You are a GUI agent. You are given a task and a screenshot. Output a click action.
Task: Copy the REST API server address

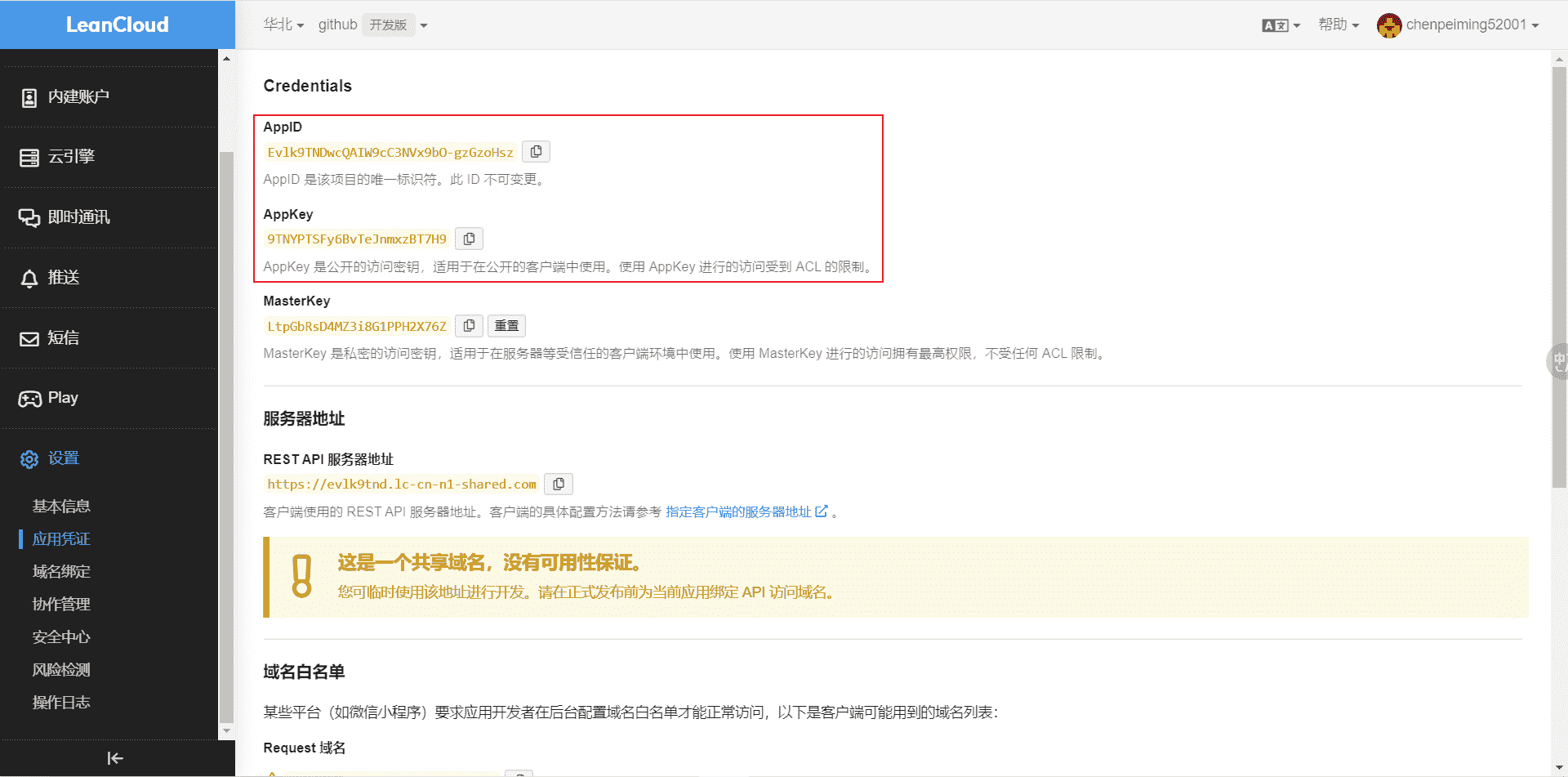click(x=559, y=484)
